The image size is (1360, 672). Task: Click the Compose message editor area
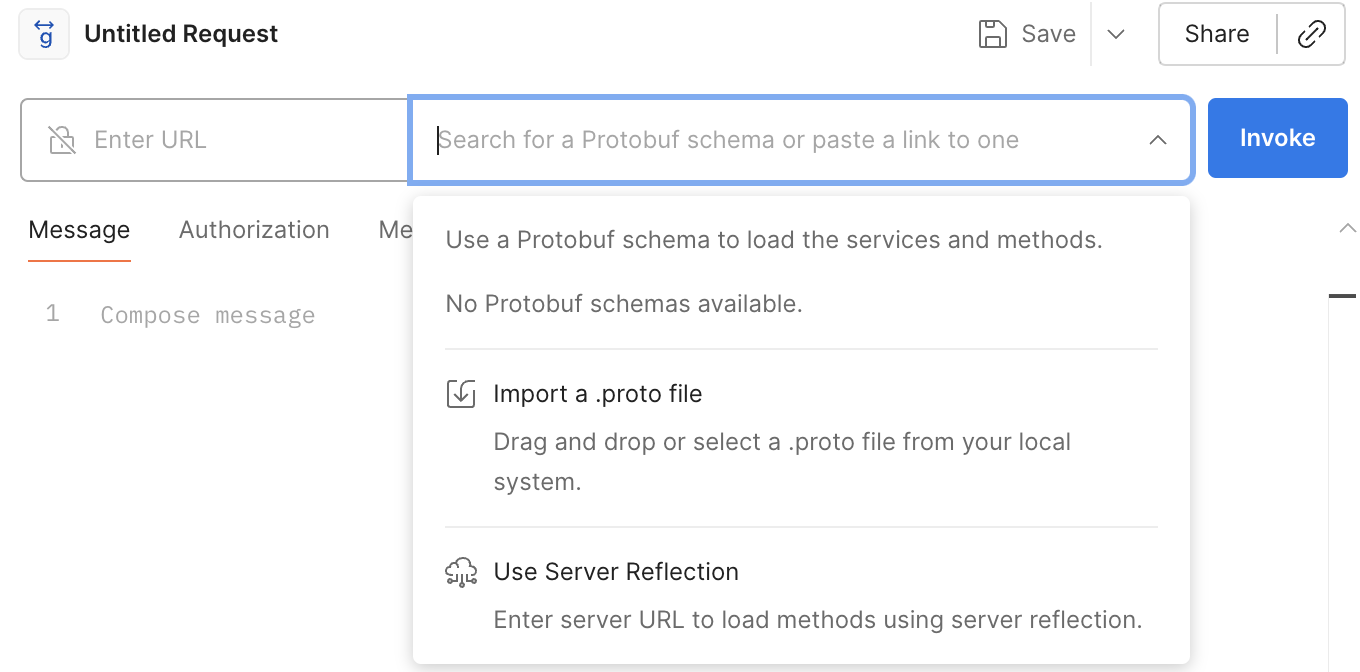(x=208, y=316)
